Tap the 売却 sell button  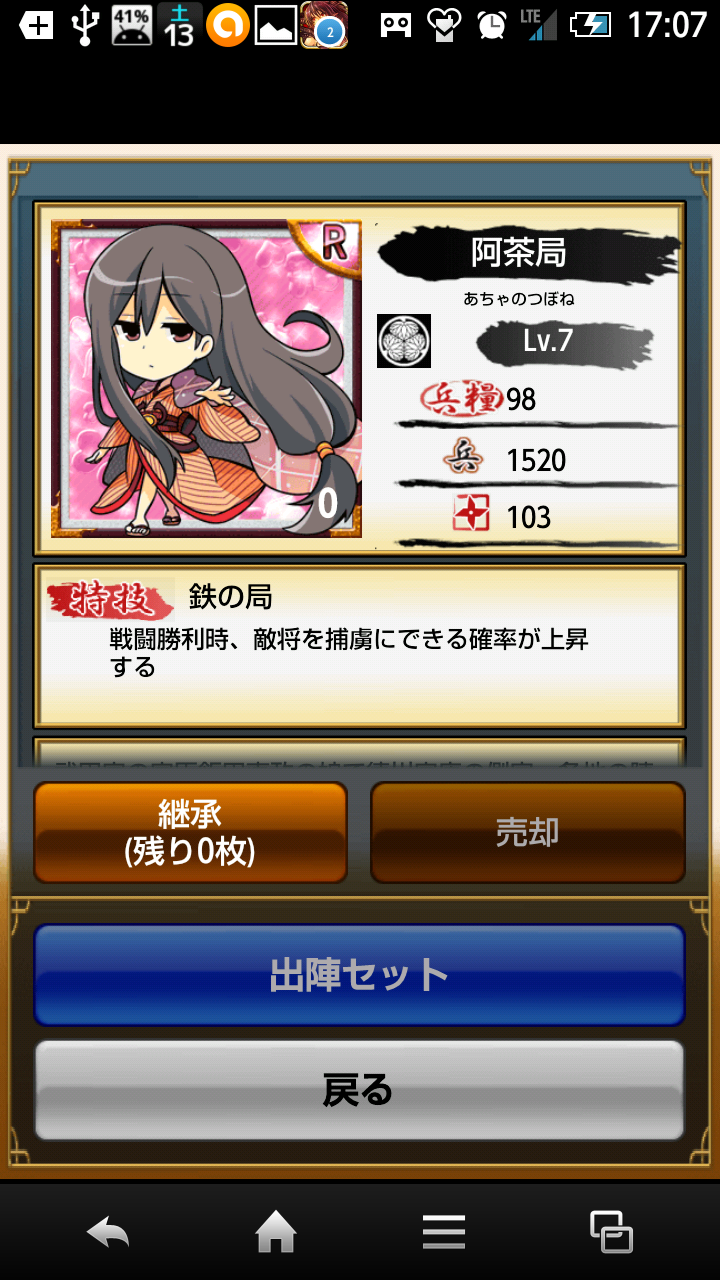pyautogui.click(x=528, y=832)
